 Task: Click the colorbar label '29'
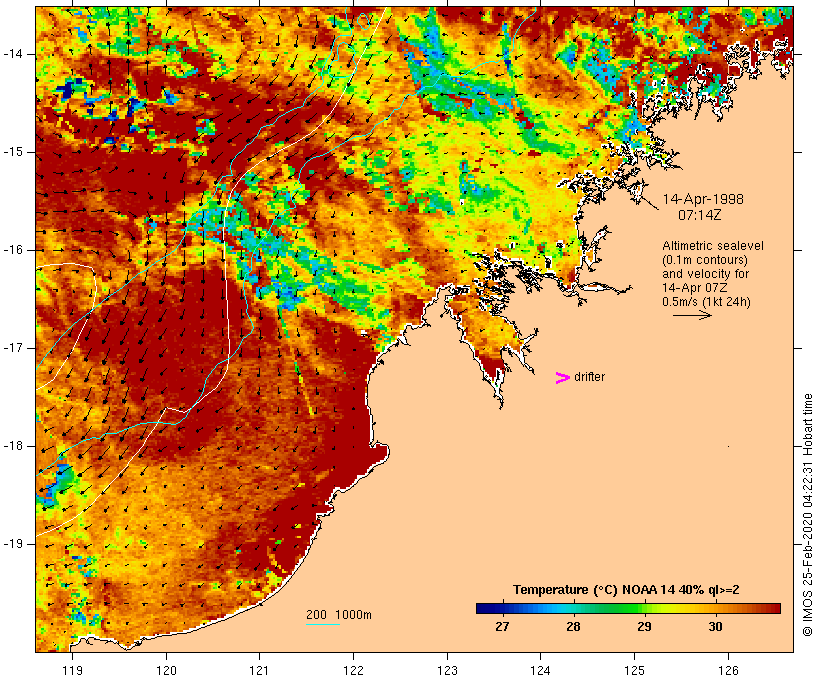click(644, 627)
